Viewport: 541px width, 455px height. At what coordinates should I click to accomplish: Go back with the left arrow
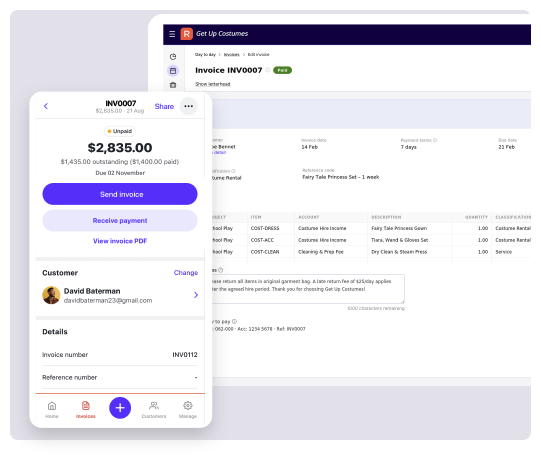tap(46, 106)
